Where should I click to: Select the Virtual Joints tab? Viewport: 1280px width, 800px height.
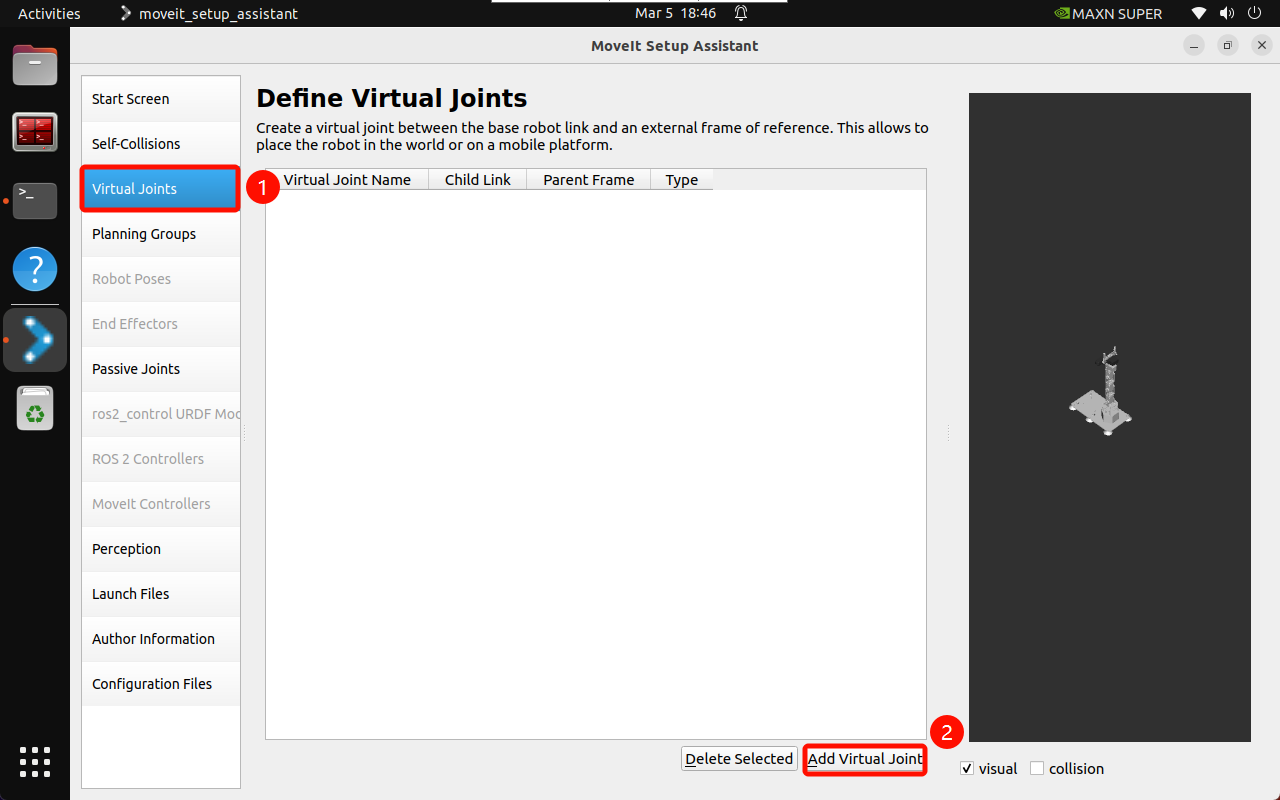pos(161,189)
